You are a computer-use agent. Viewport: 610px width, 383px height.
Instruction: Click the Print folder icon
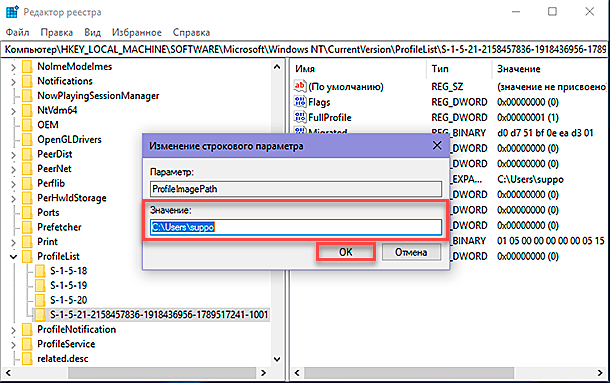pos(27,242)
